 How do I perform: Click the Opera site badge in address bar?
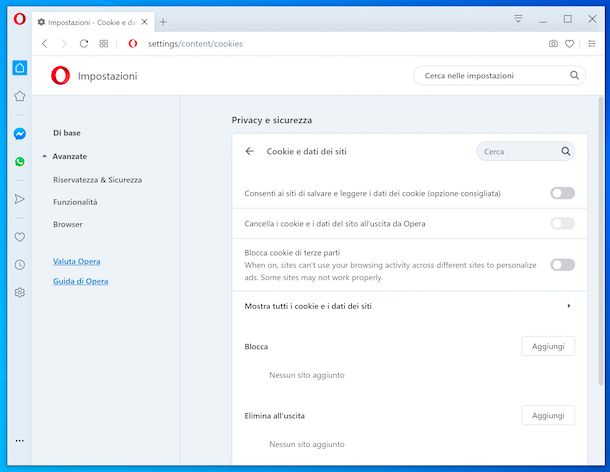click(x=133, y=44)
